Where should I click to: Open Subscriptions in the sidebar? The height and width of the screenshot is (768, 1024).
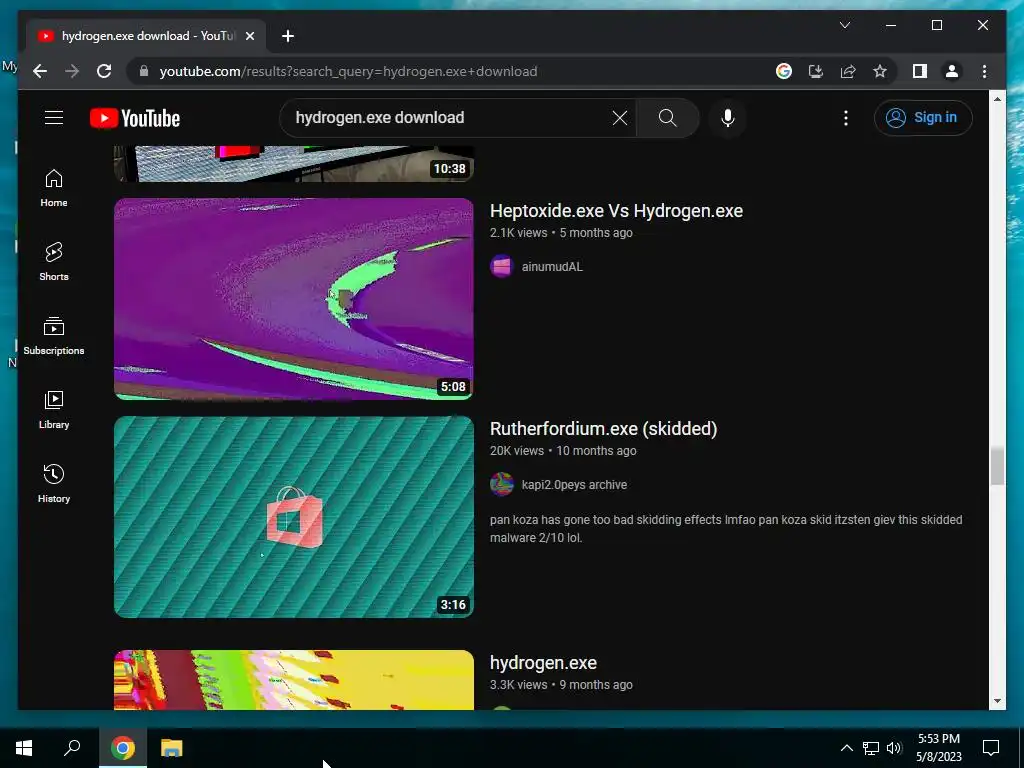coord(54,336)
